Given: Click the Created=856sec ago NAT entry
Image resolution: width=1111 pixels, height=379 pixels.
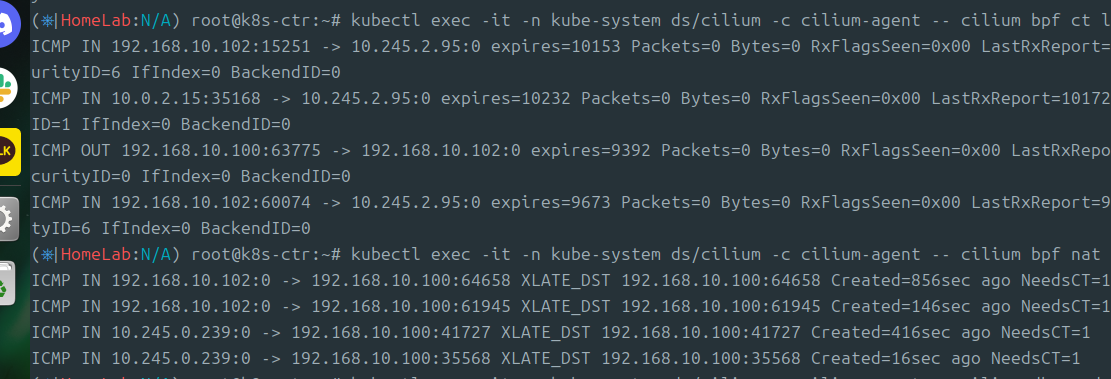Looking at the screenshot, I should (920, 281).
